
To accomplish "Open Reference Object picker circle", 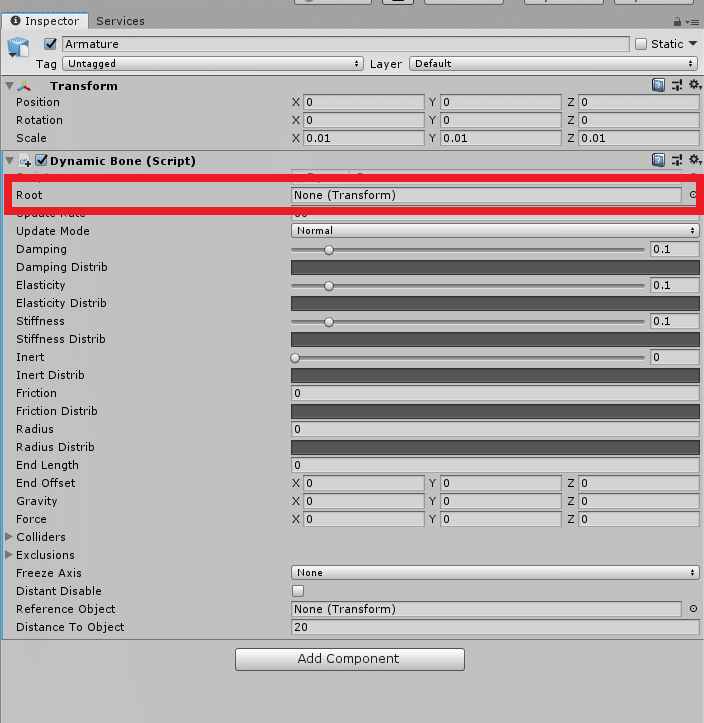I will pyautogui.click(x=693, y=609).
